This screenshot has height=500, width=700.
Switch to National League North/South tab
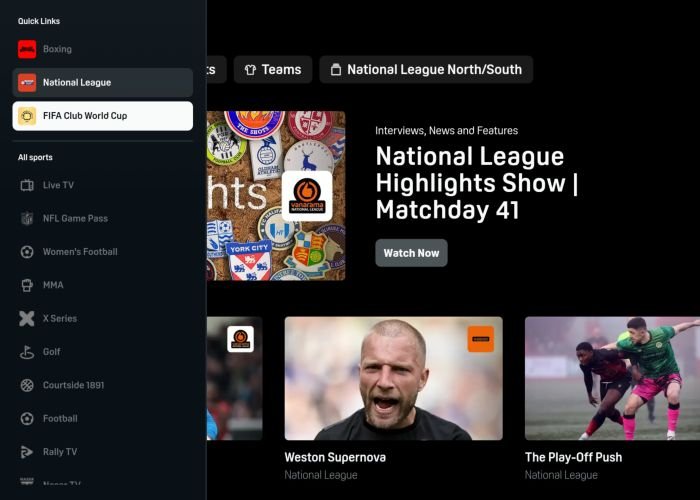pos(426,70)
